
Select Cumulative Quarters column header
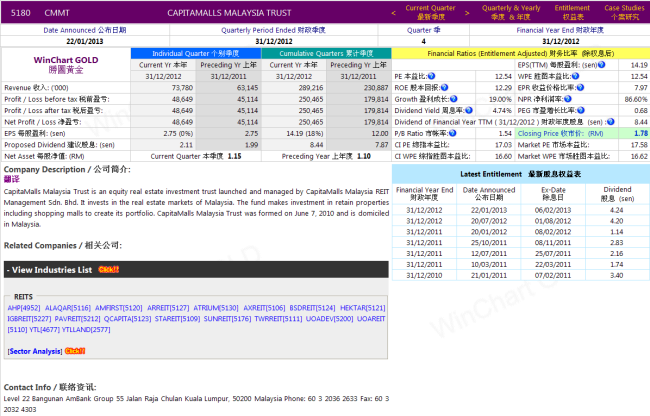[x=326, y=53]
